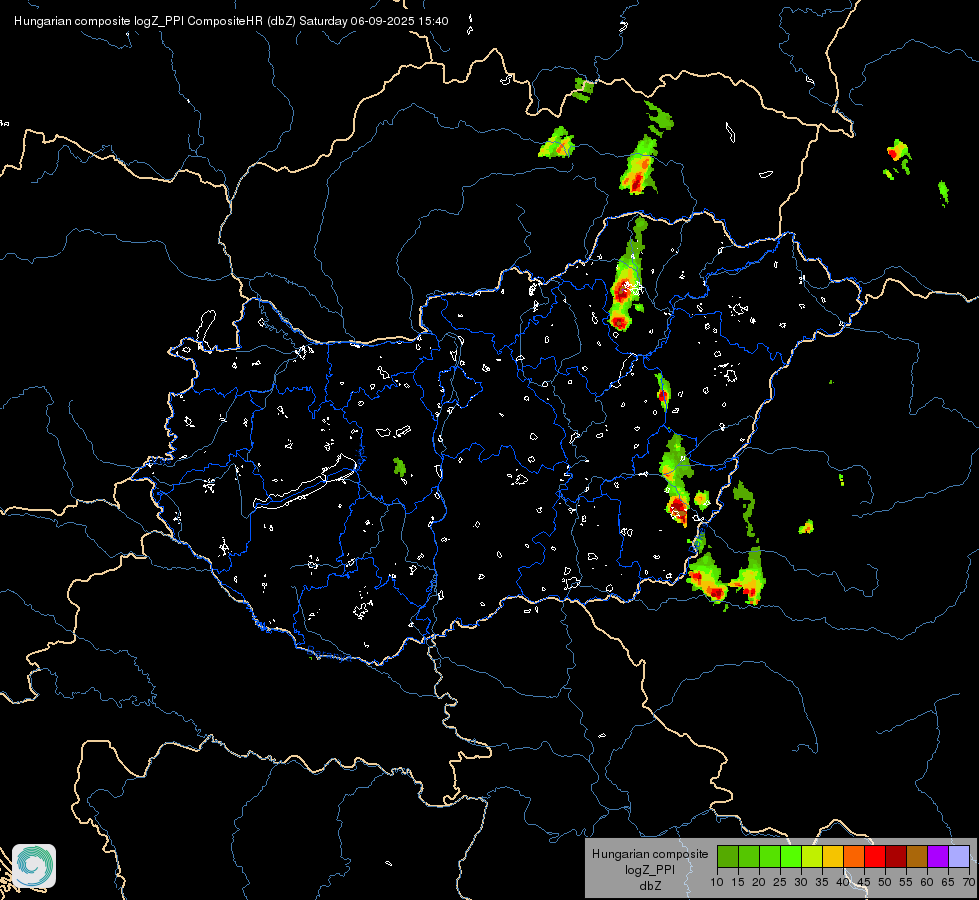Click the 35–40 dBZ yellow legend swatch
The image size is (979, 900).
(x=833, y=856)
